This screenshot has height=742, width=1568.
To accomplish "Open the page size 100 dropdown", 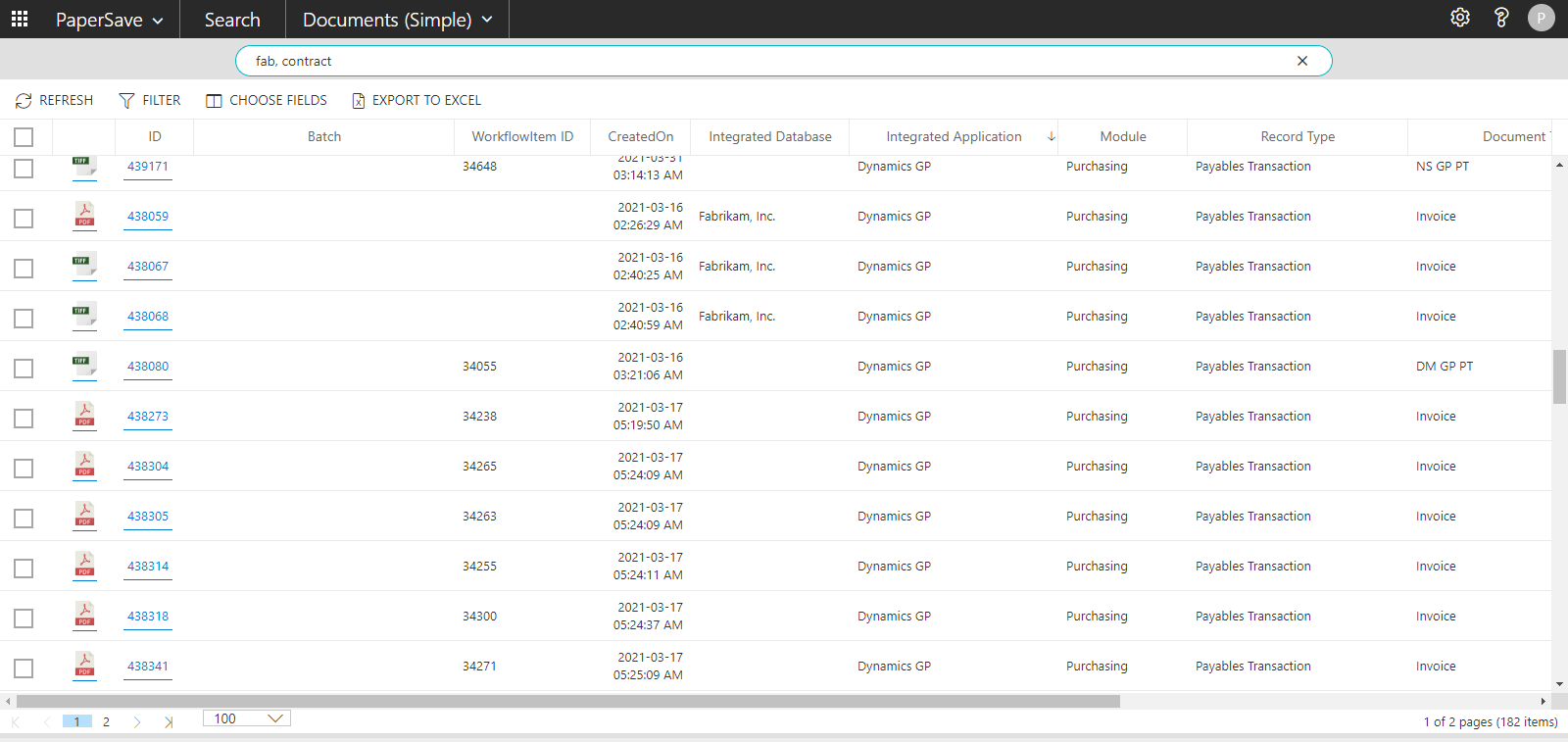I will 247,718.
